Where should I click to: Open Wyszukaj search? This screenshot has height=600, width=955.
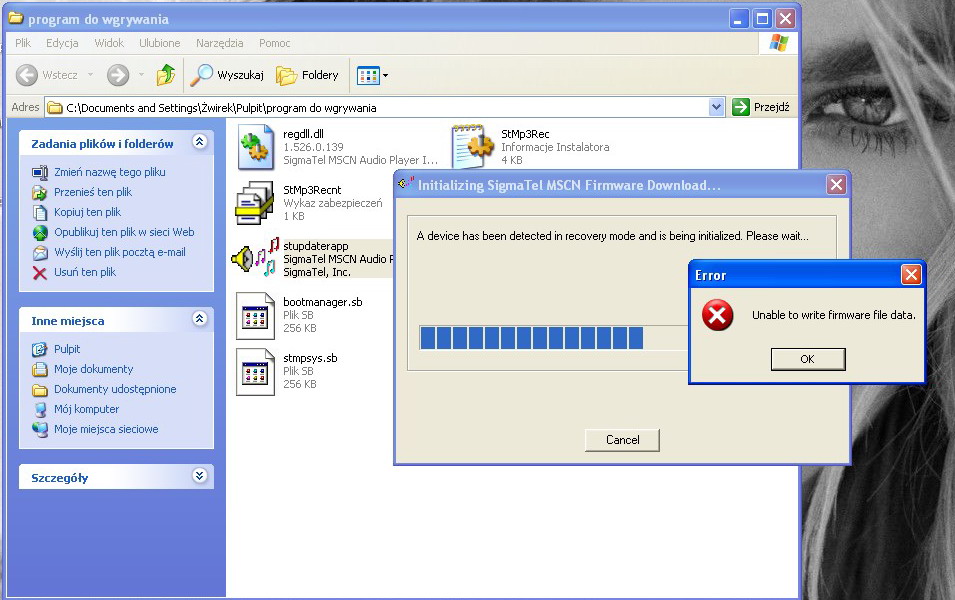(x=227, y=75)
